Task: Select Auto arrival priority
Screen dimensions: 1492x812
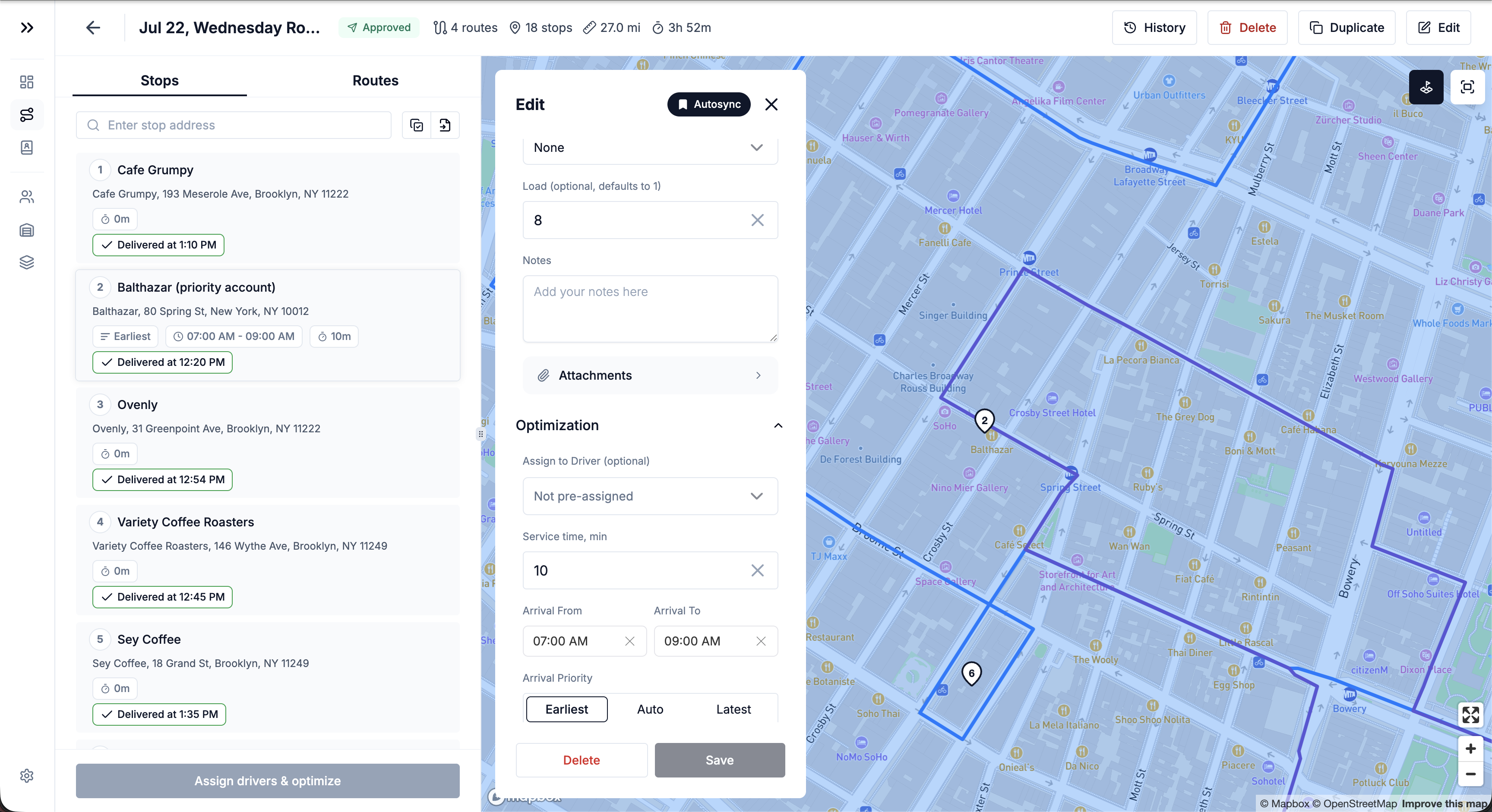Action: pyautogui.click(x=650, y=709)
